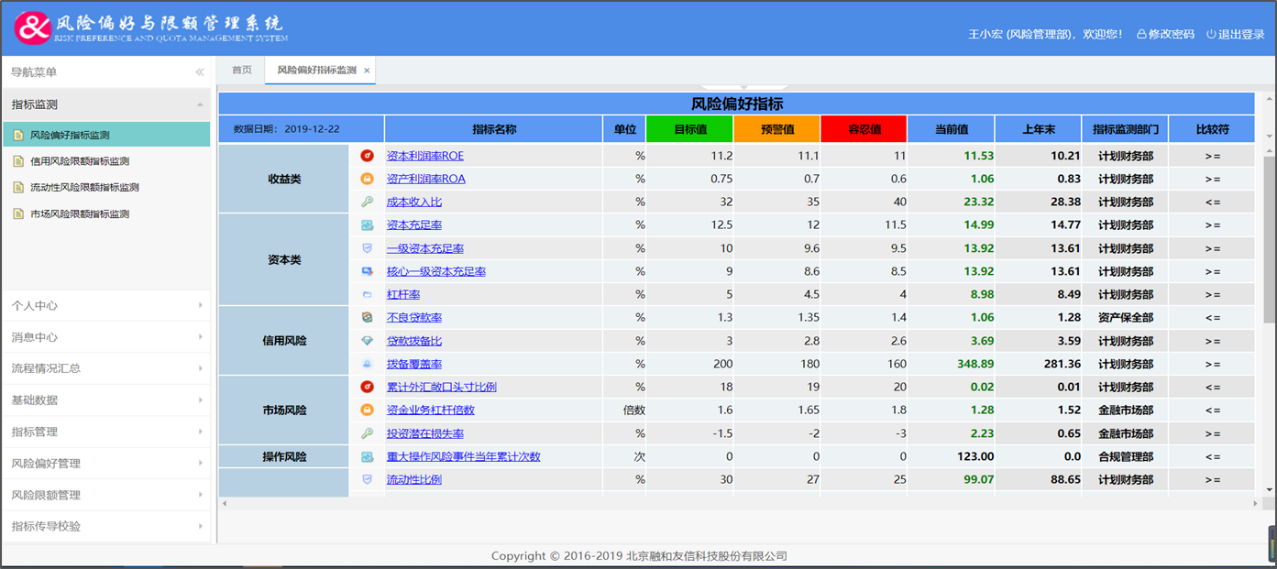Open the 贷款拨备比 indicator link
The height and width of the screenshot is (569, 1277).
(414, 340)
